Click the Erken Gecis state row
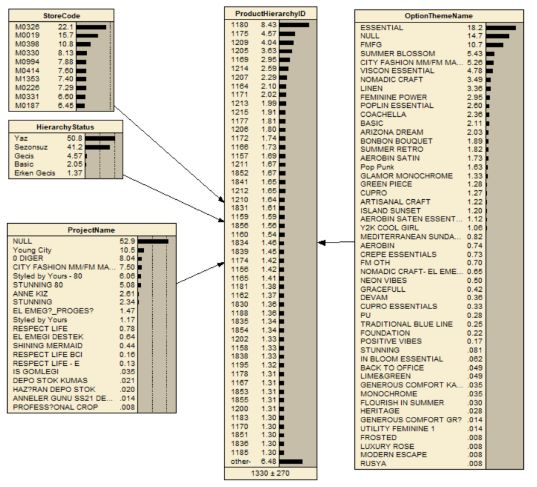 65,173
